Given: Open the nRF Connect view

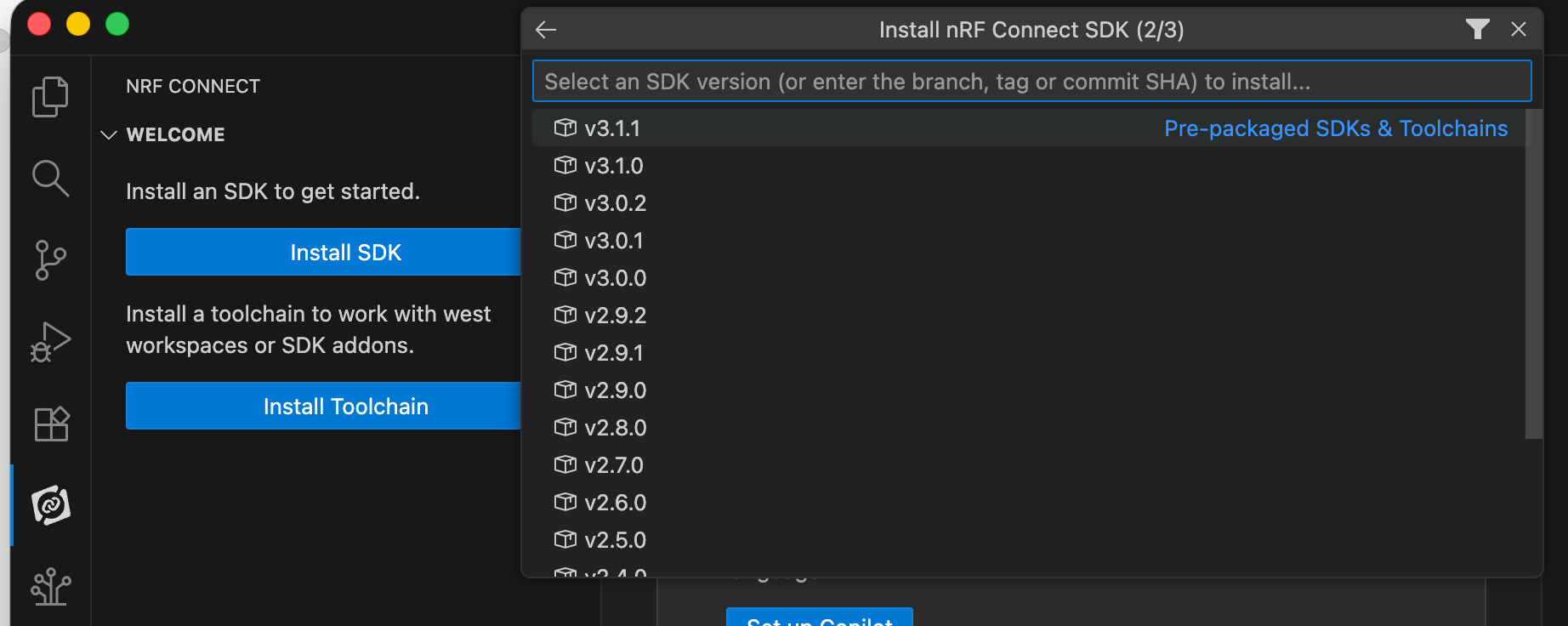Looking at the screenshot, I should point(50,505).
